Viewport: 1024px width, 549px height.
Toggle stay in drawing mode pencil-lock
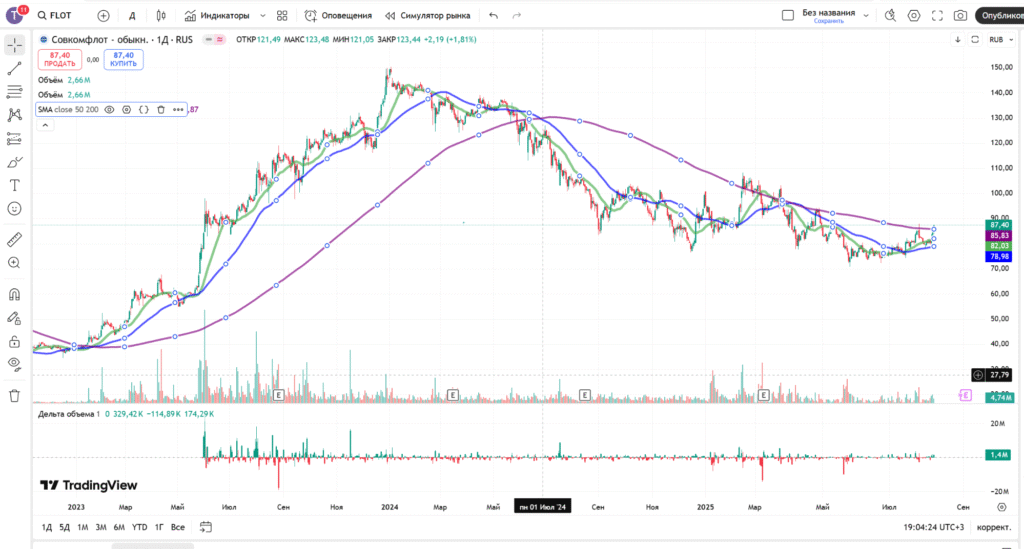pos(14,318)
